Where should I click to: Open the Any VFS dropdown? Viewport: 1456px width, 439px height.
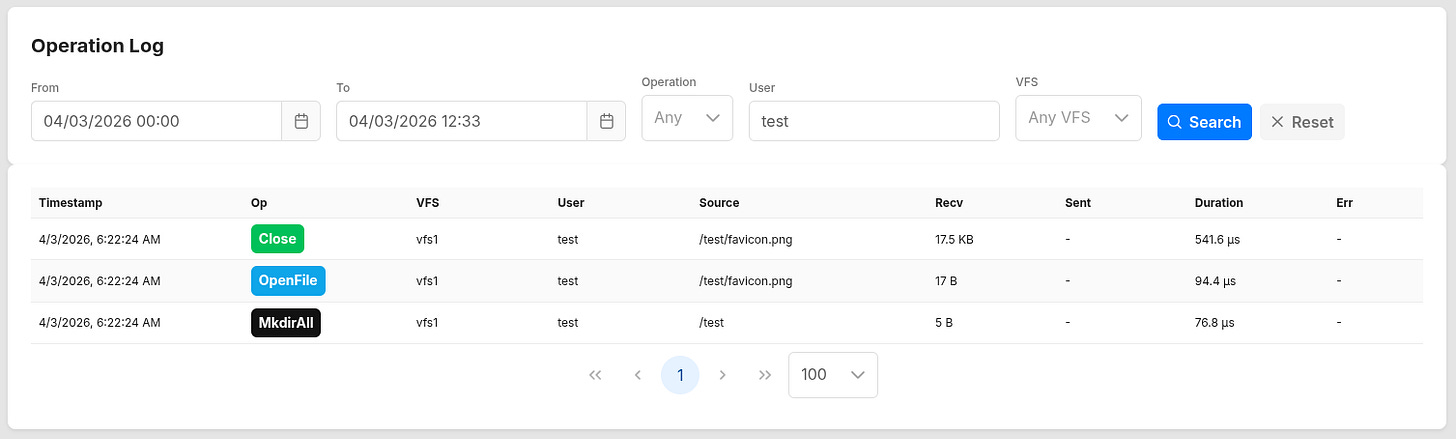click(1078, 118)
